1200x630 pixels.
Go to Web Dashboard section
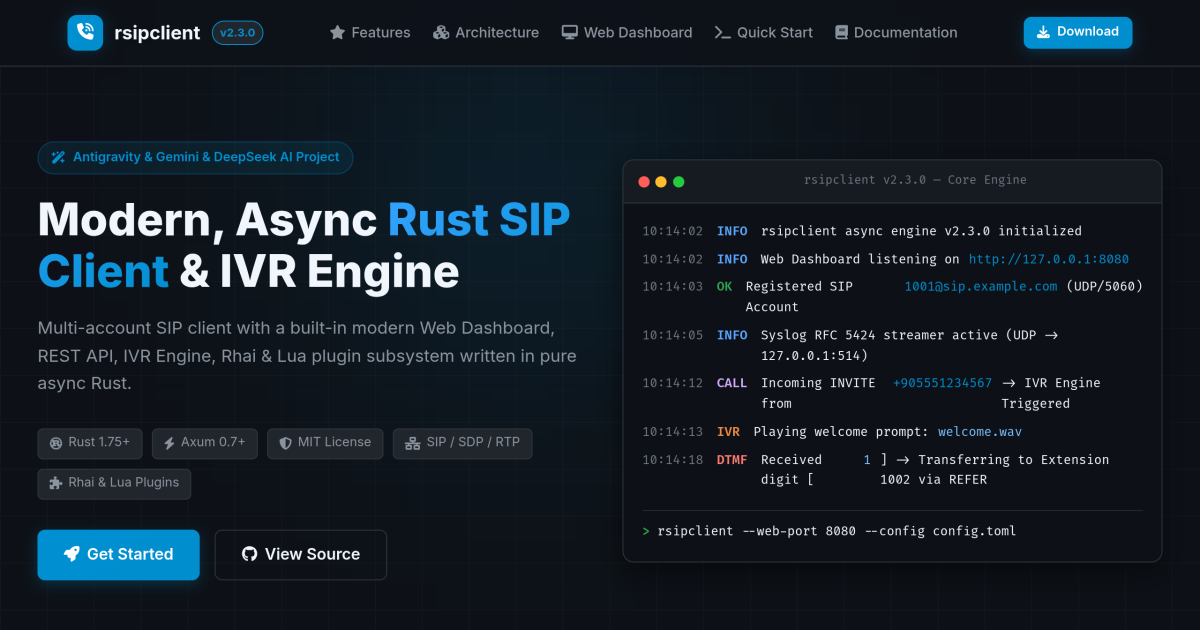click(627, 33)
